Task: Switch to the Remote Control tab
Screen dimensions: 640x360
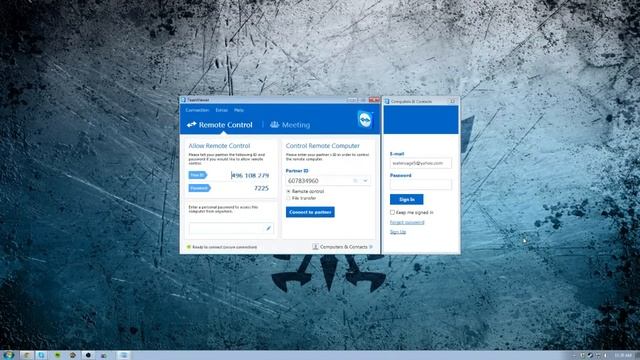Action: point(220,125)
